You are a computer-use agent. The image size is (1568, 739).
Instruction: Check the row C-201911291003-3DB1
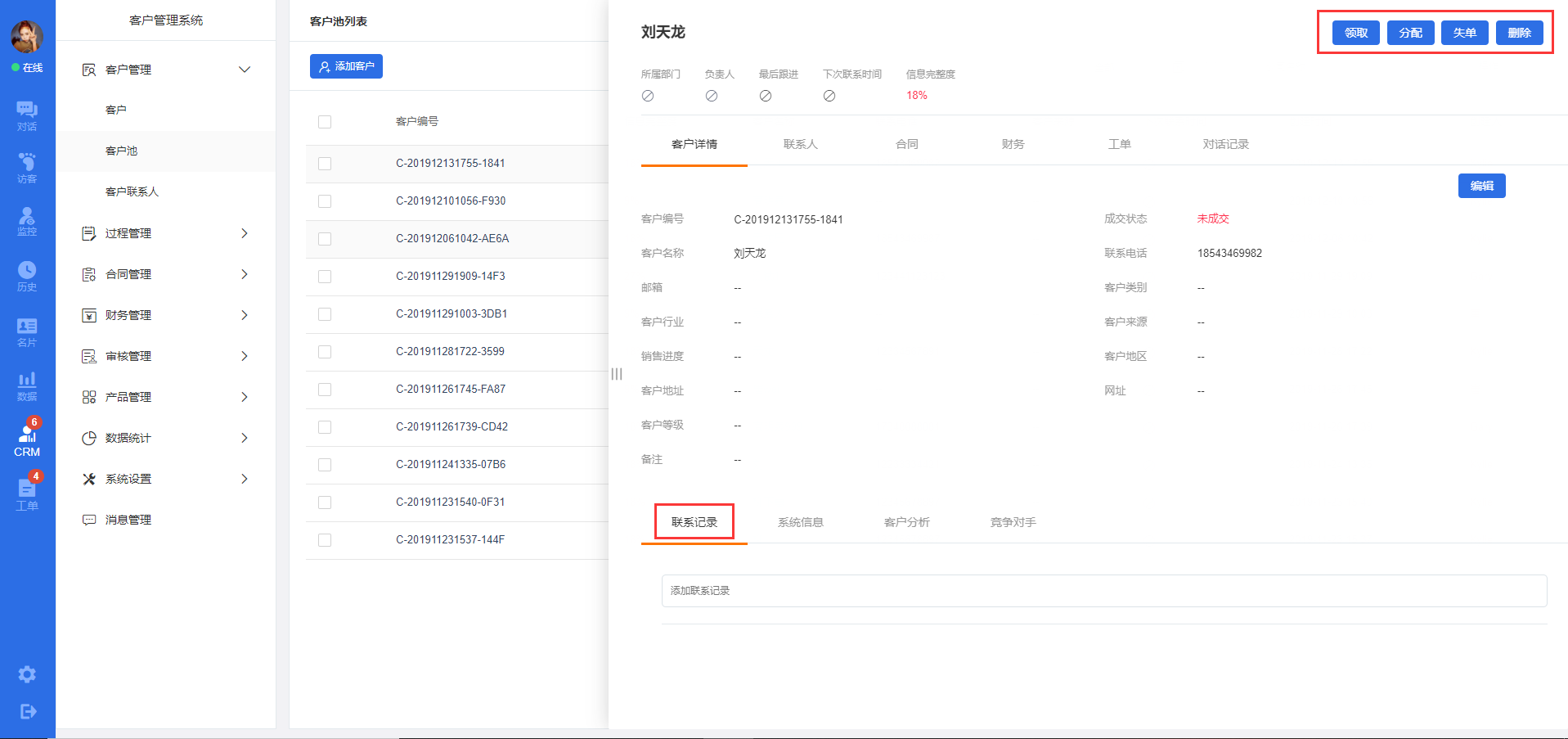[x=325, y=314]
